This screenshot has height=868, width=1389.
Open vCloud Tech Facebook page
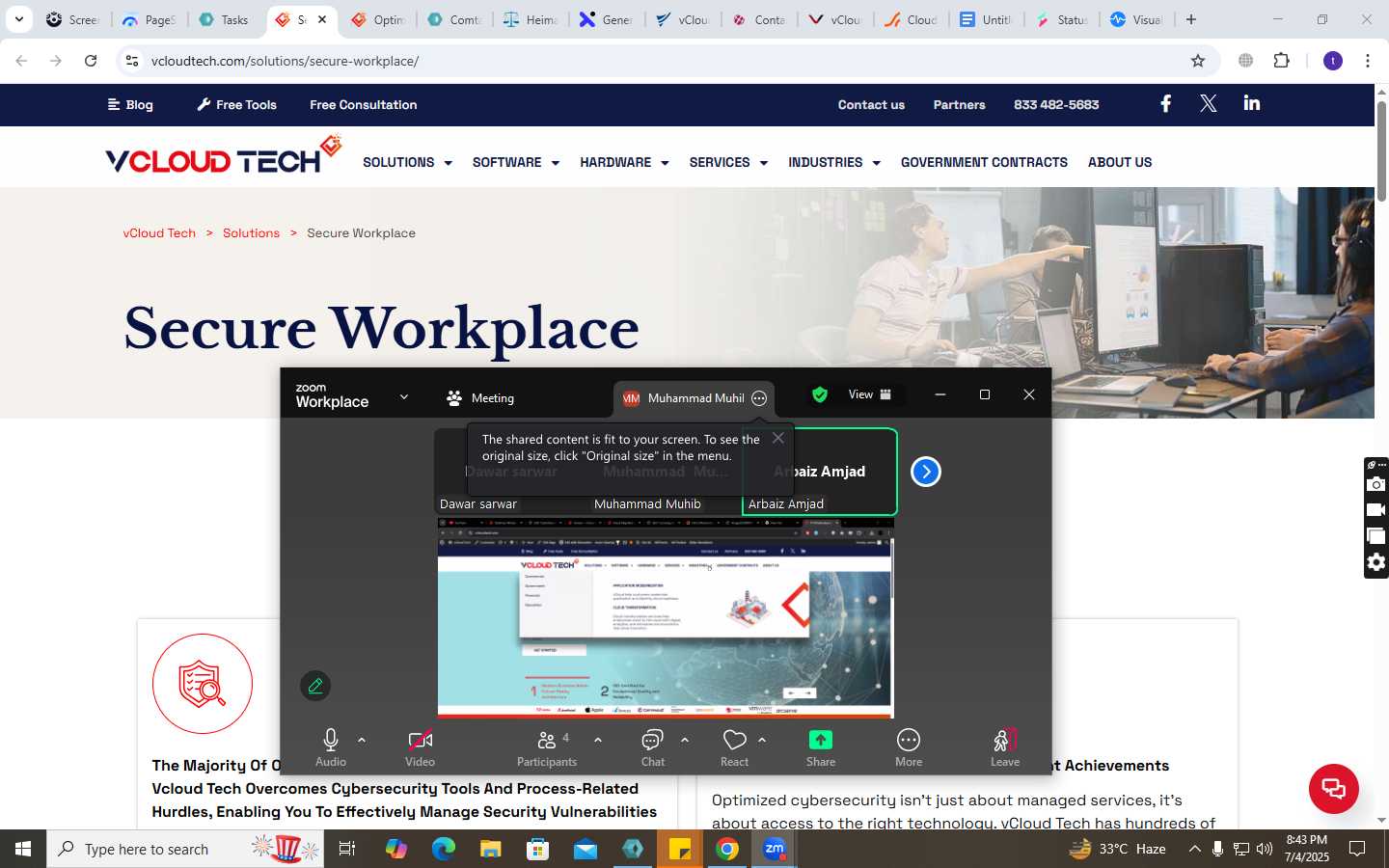click(1165, 103)
